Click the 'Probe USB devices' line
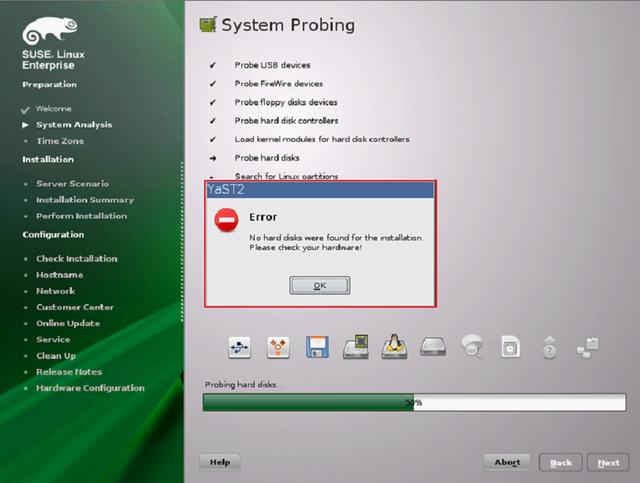Screen dimensions: 640x483 pos(272,65)
